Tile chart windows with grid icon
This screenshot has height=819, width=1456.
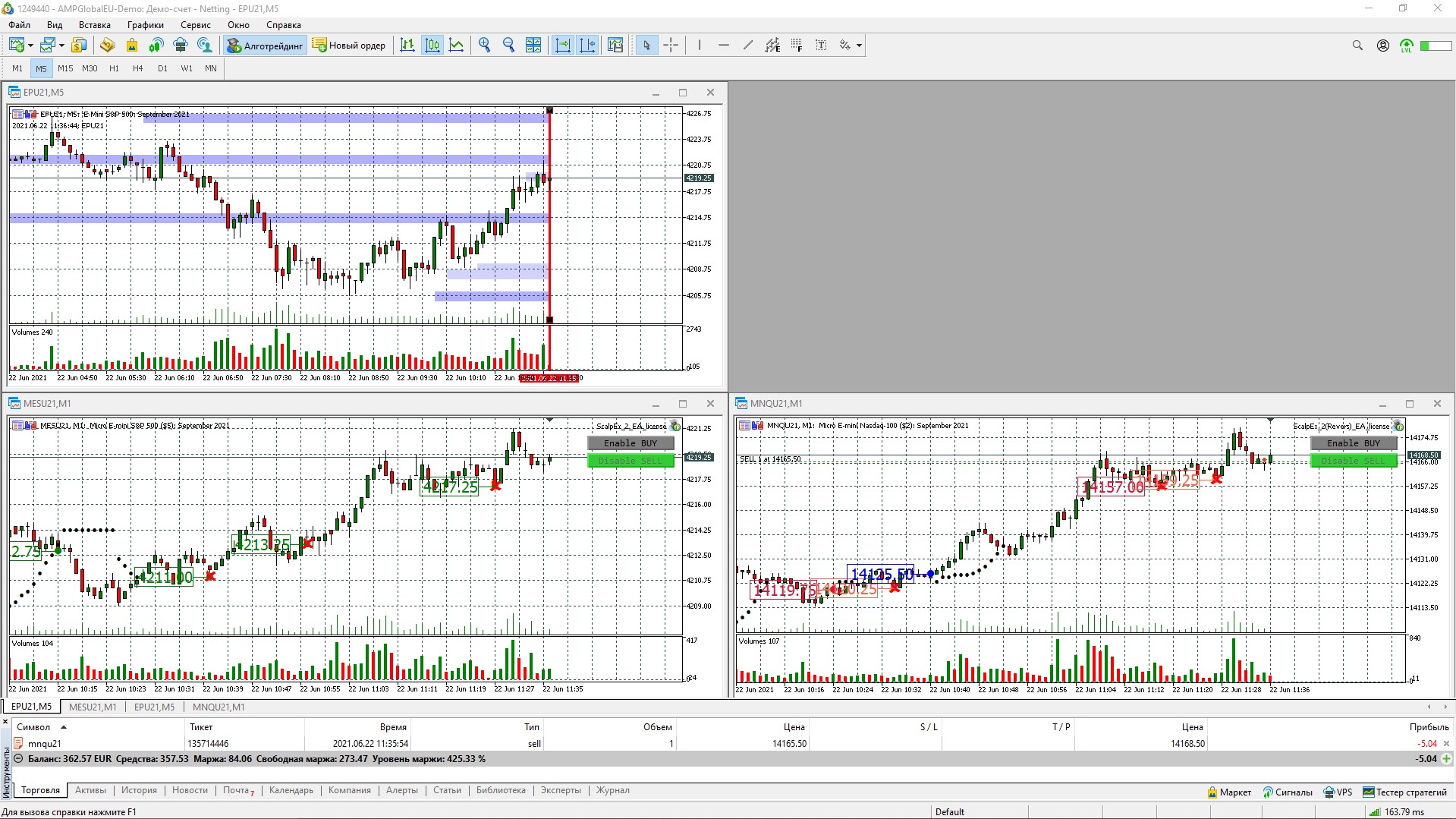click(533, 46)
